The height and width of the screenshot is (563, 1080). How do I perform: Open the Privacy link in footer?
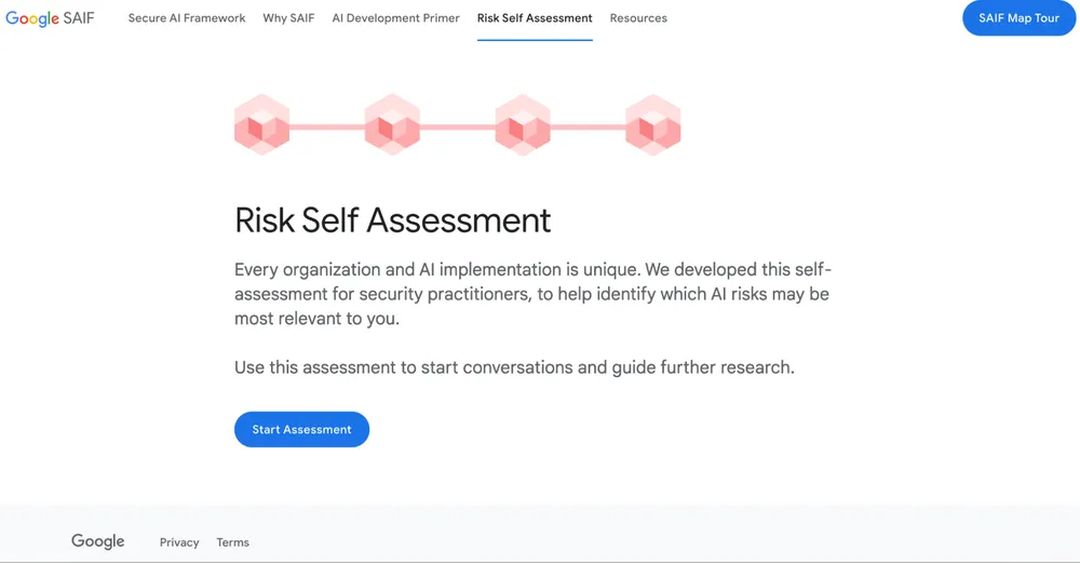tap(179, 542)
